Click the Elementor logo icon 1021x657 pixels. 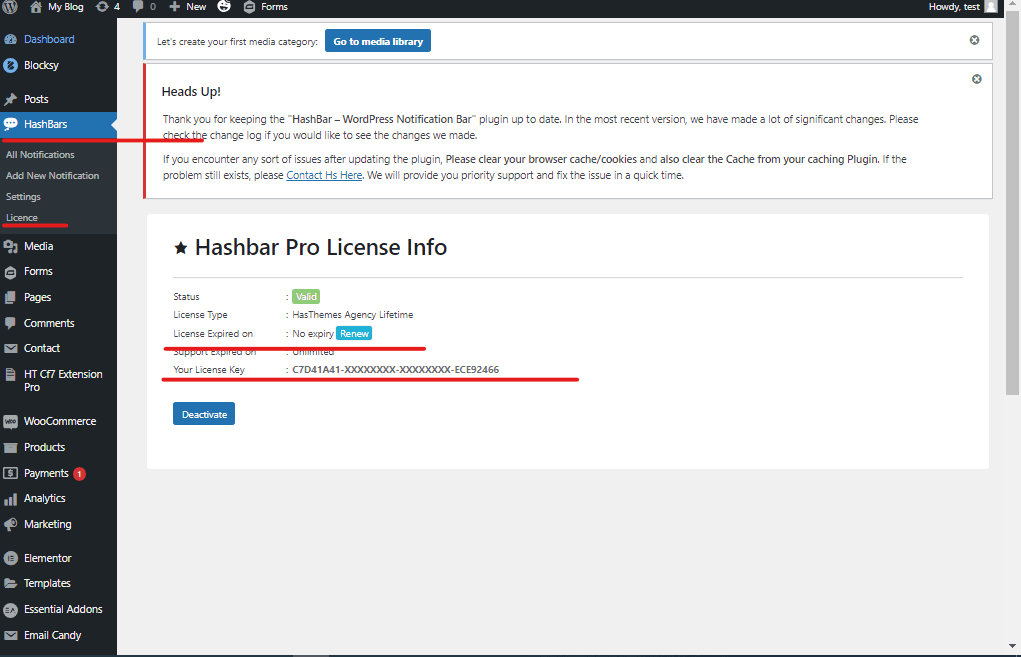[x=10, y=558]
